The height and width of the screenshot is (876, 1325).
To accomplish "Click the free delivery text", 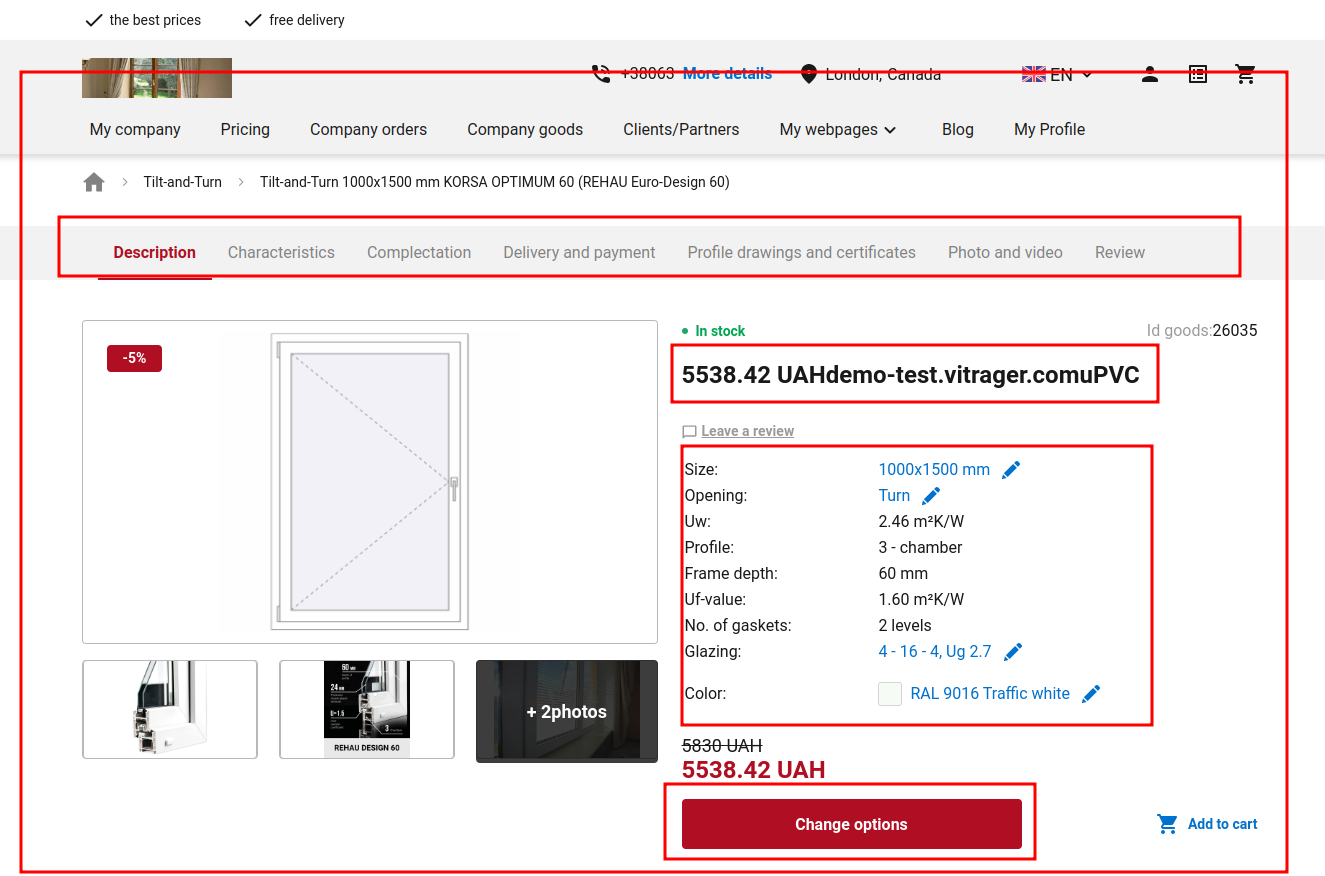I will (307, 20).
